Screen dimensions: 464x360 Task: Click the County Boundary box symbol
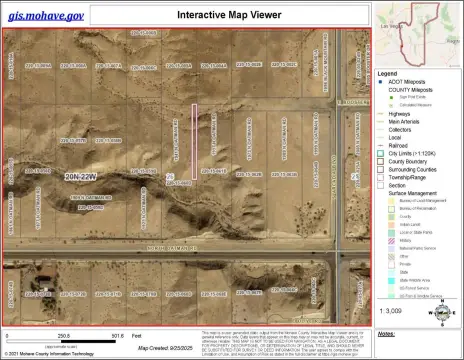(381, 162)
